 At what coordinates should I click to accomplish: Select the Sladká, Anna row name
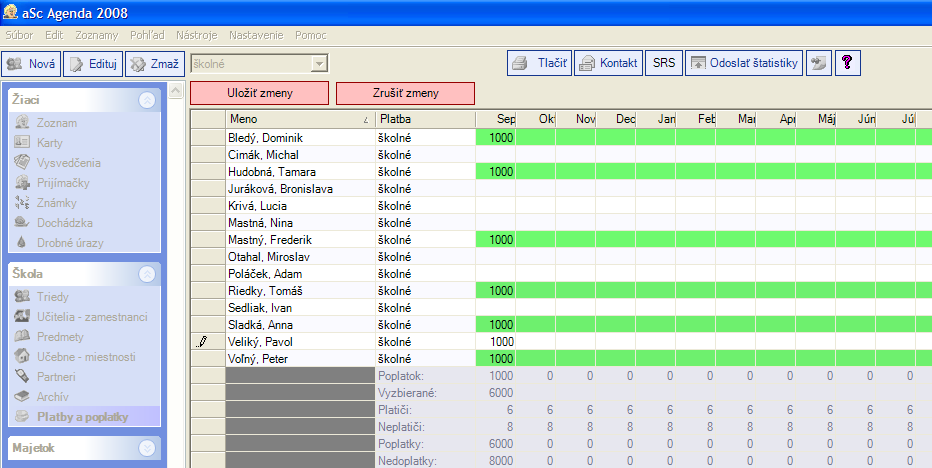coord(260,325)
